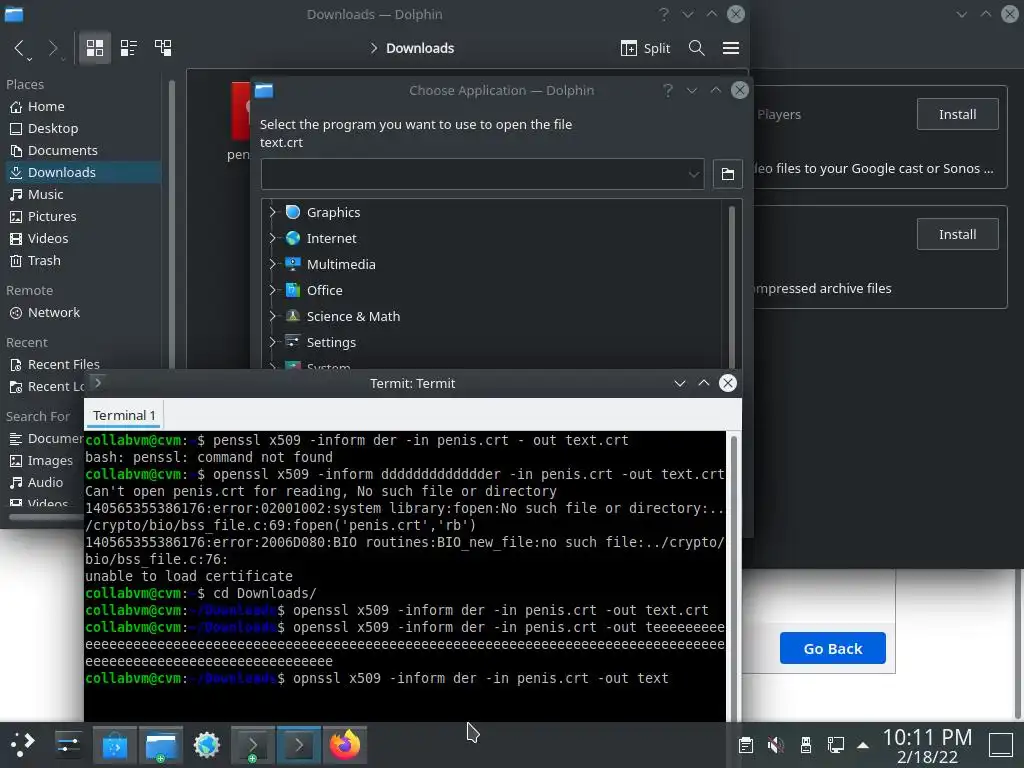Viewport: 1024px width, 768px height.
Task: Click application list scrollbar in dialog
Action: coord(731,286)
